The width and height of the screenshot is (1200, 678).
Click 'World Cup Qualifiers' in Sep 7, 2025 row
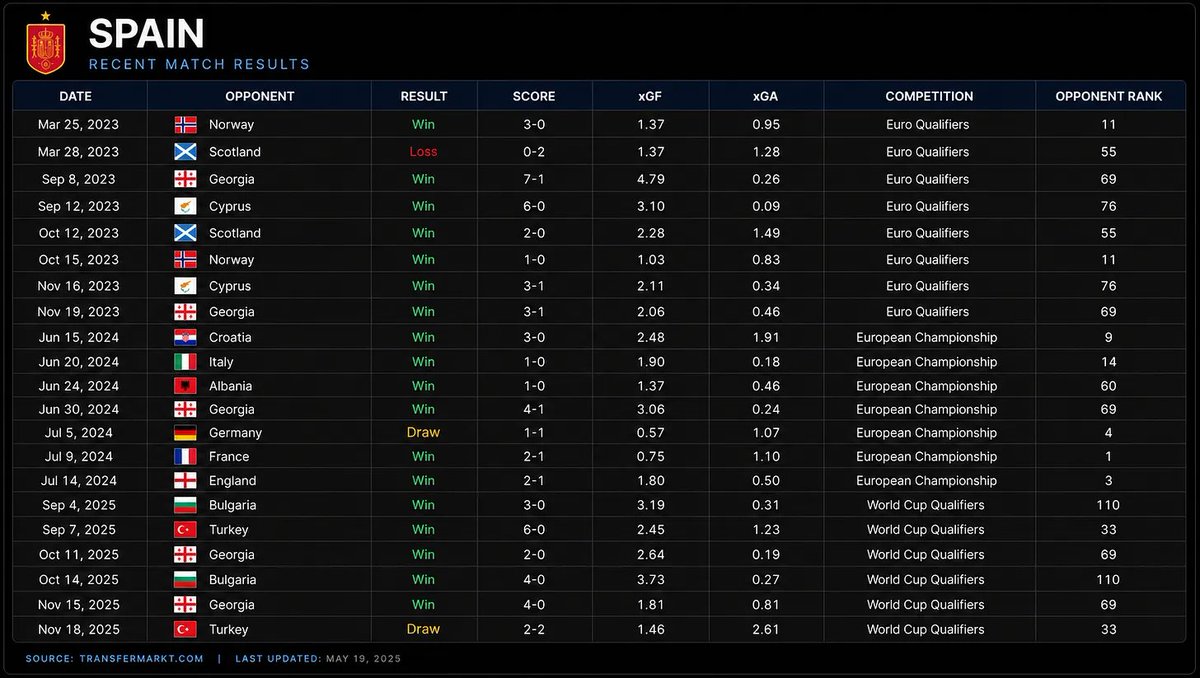(x=926, y=530)
